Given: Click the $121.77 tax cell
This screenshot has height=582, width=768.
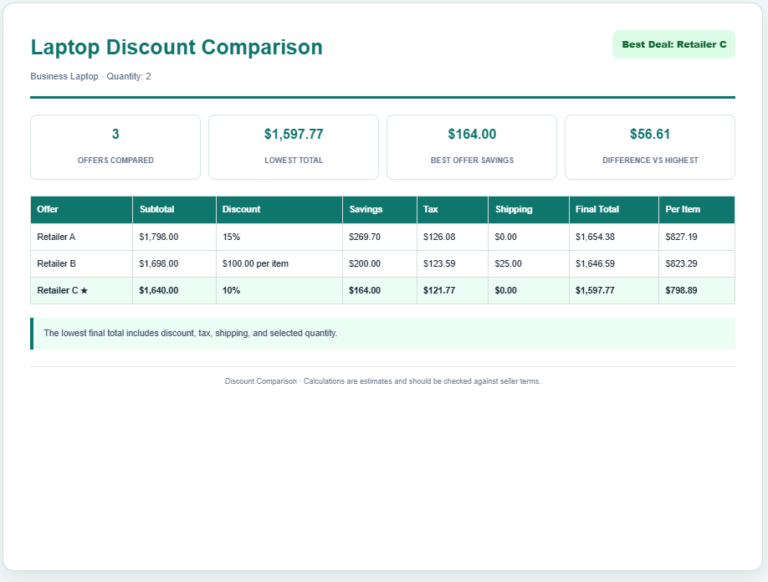Looking at the screenshot, I should [453, 291].
